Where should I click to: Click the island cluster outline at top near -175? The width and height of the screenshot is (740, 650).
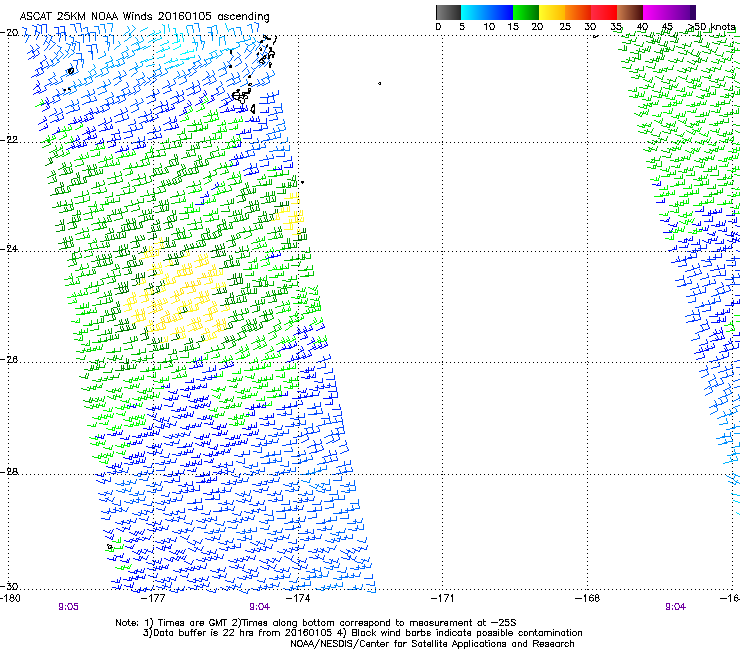267,50
